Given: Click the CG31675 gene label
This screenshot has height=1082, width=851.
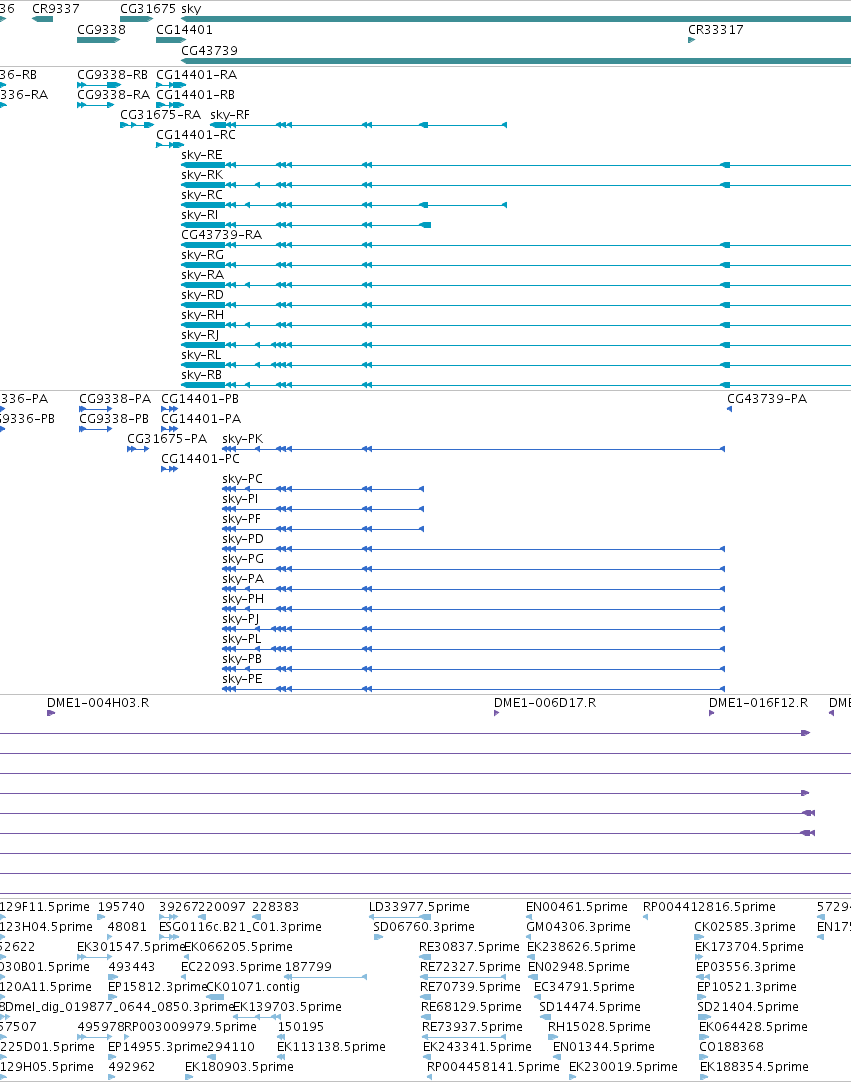Looking at the screenshot, I should tap(148, 9).
